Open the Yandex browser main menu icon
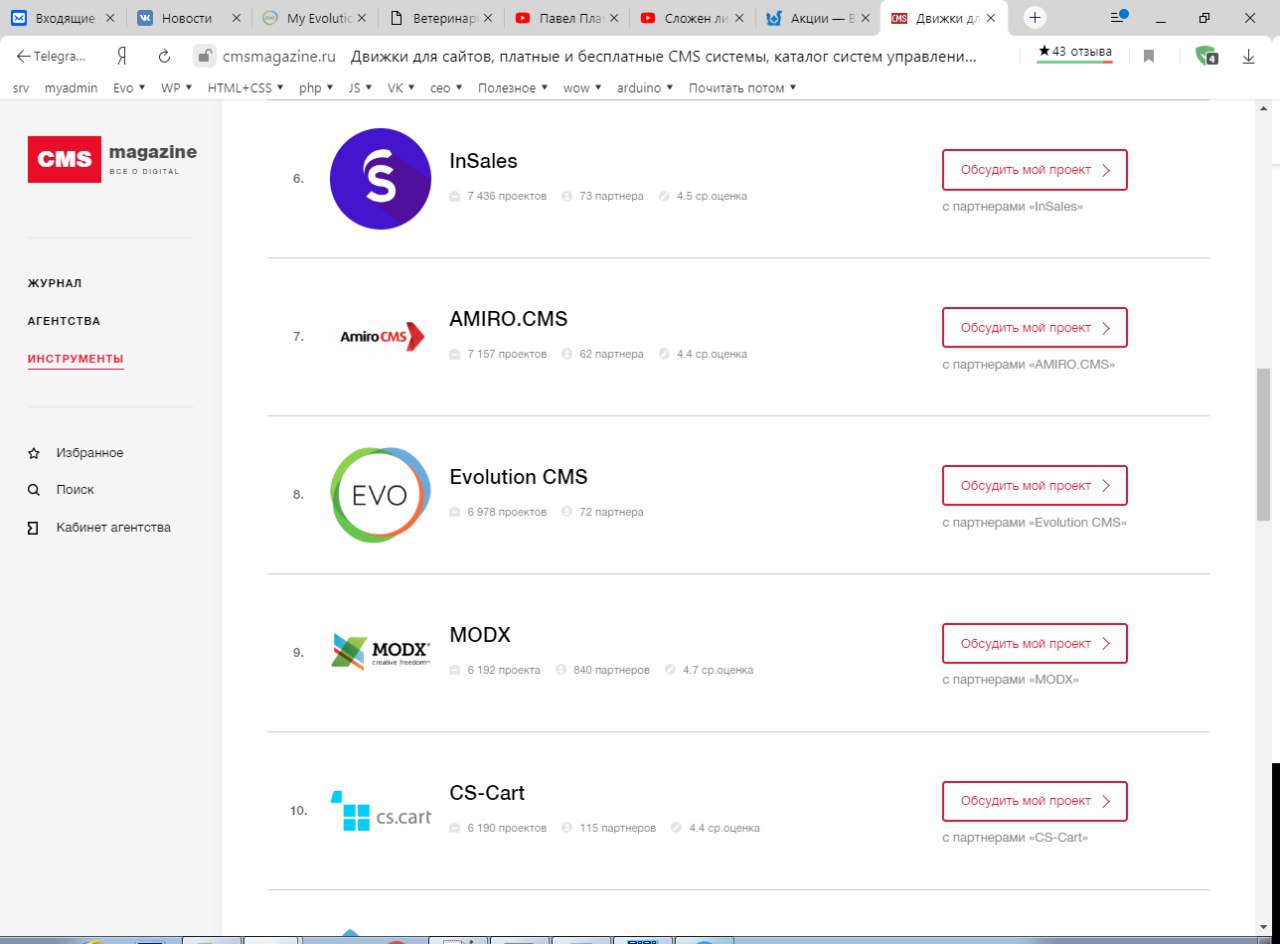This screenshot has width=1280, height=944. click(x=1119, y=17)
